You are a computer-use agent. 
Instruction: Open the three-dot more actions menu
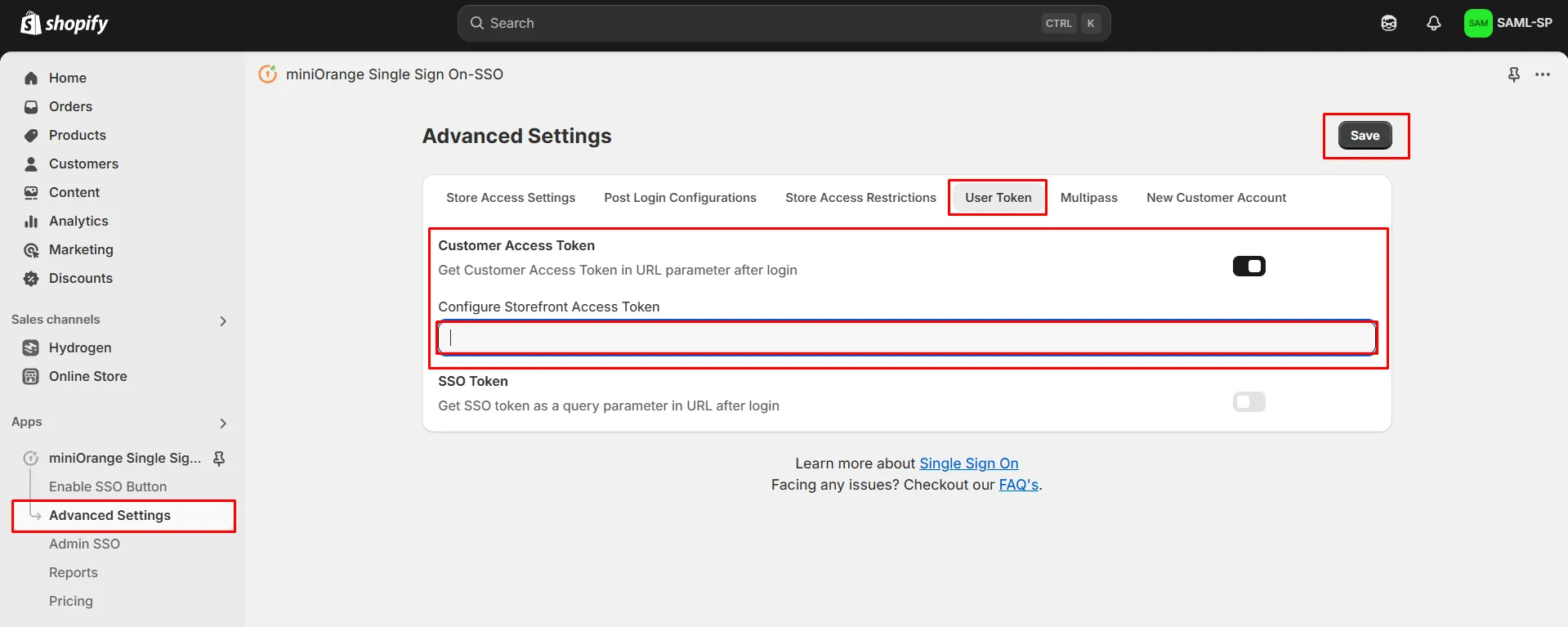point(1543,74)
